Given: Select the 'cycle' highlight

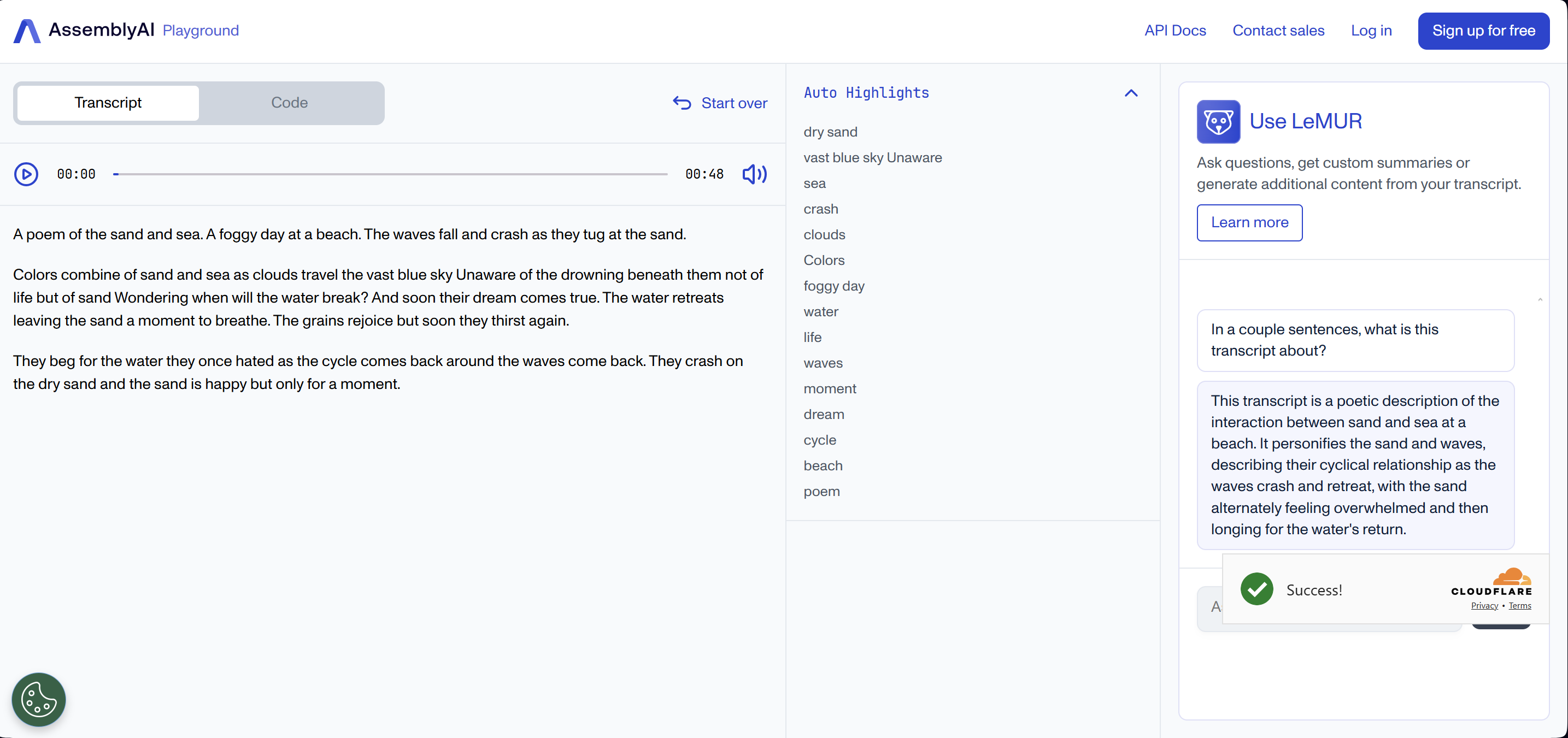Looking at the screenshot, I should coord(820,440).
